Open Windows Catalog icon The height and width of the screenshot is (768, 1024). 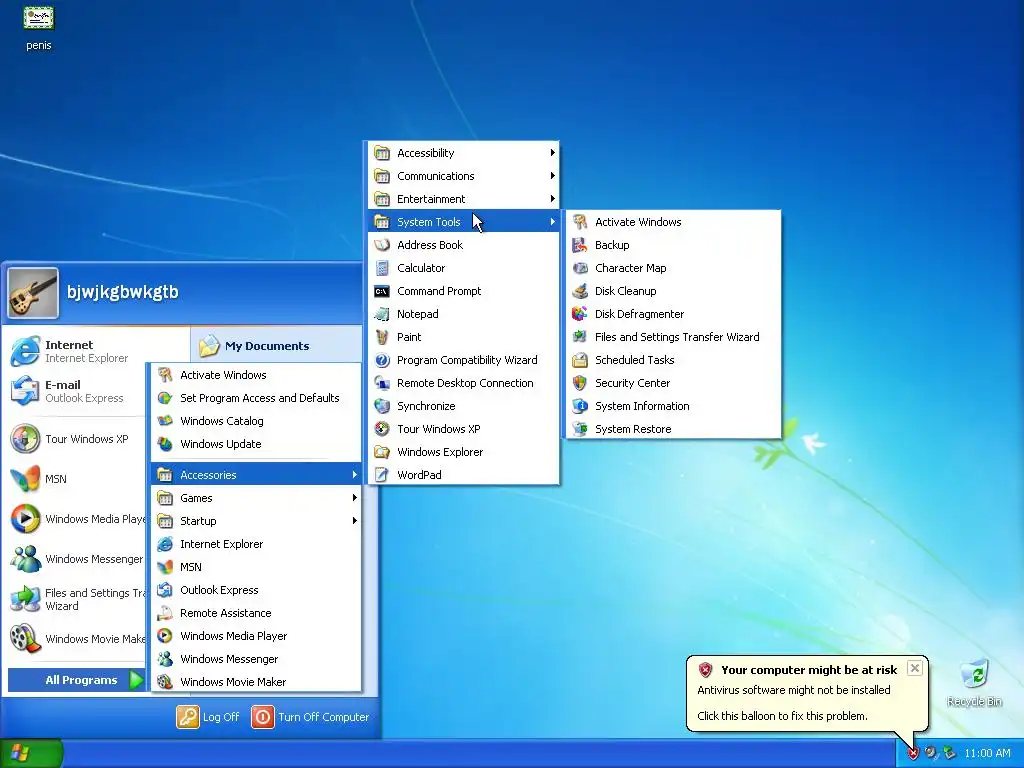[165, 421]
